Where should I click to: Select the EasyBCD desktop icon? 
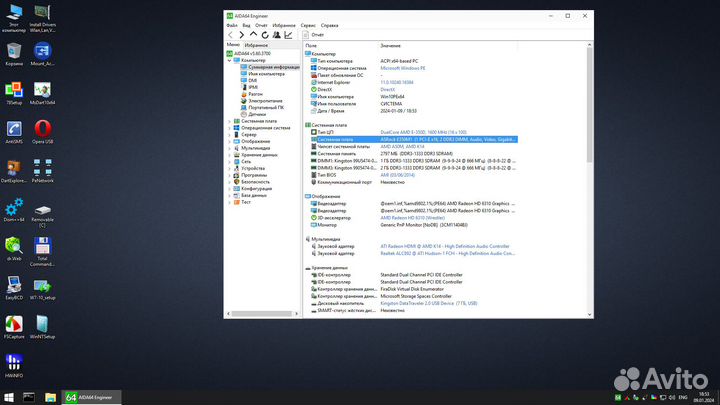[x=14, y=288]
